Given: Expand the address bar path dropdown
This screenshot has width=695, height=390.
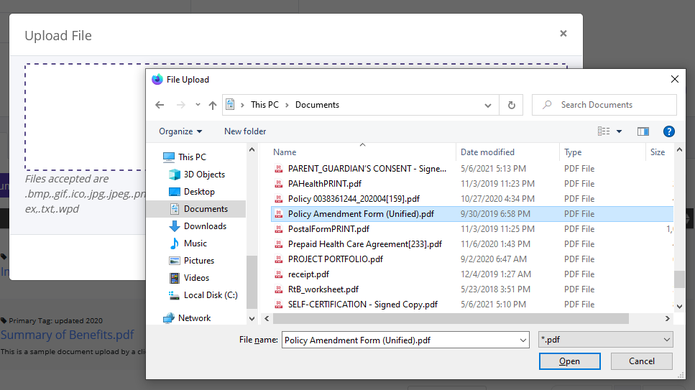Looking at the screenshot, I should 488,105.
